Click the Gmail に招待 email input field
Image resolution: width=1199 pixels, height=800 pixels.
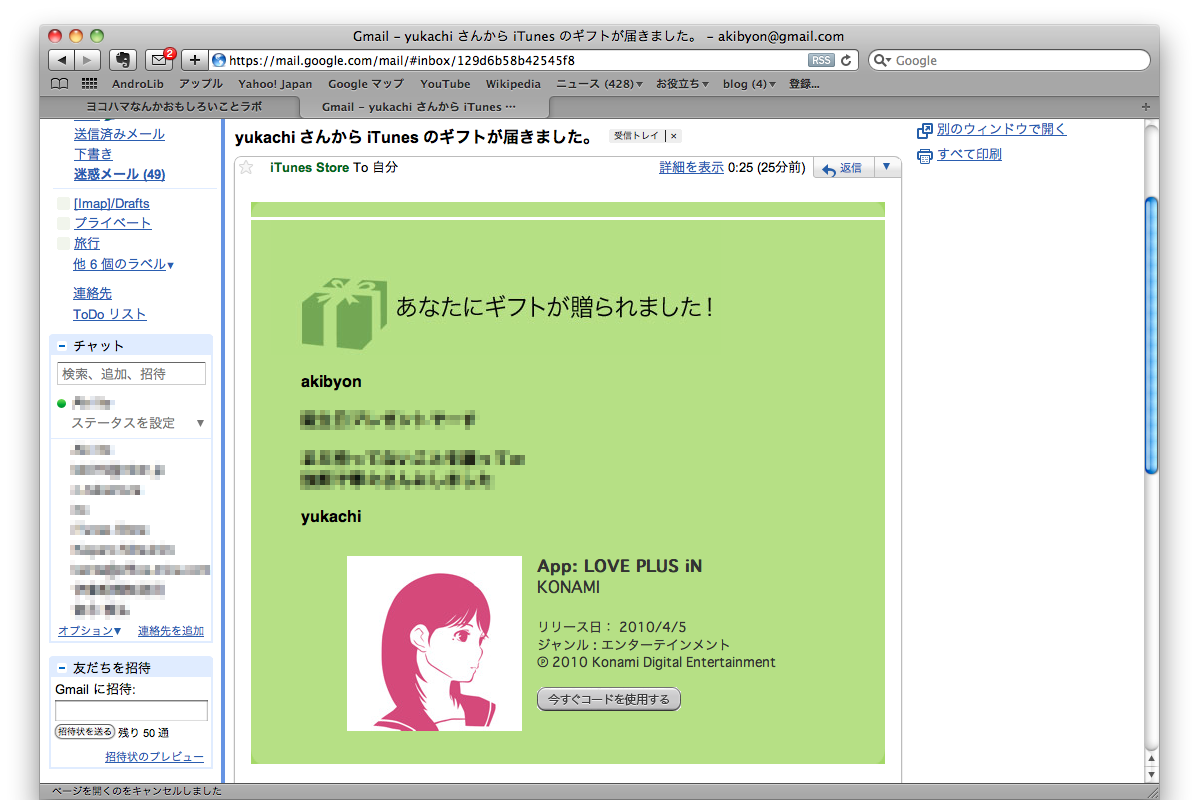click(132, 711)
